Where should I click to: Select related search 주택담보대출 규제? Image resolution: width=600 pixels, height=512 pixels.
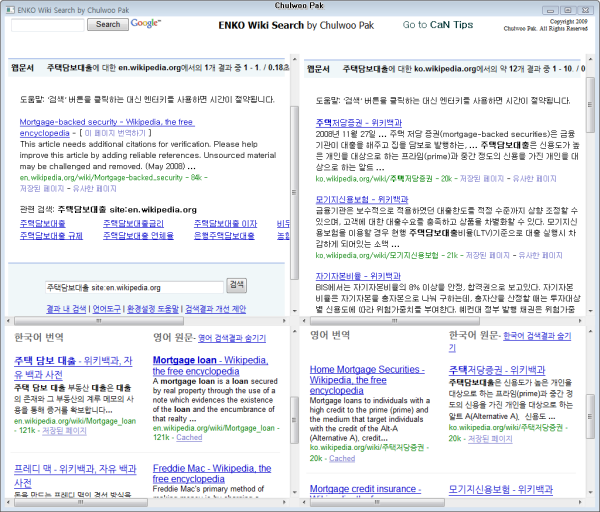click(51, 235)
